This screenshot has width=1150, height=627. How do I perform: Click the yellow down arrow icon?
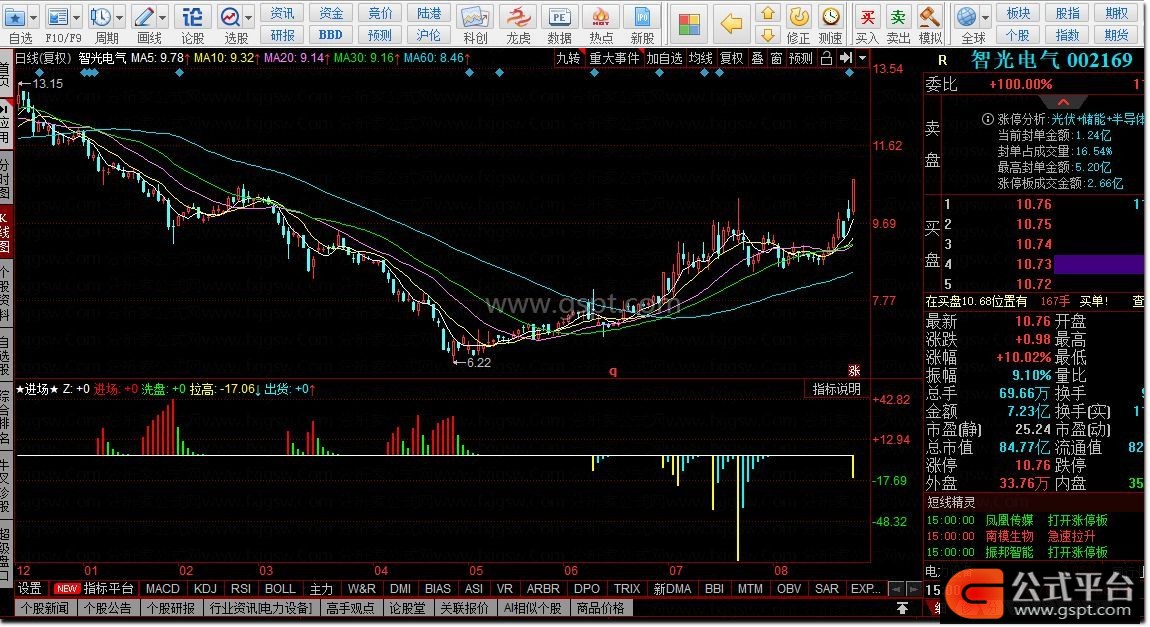point(767,34)
